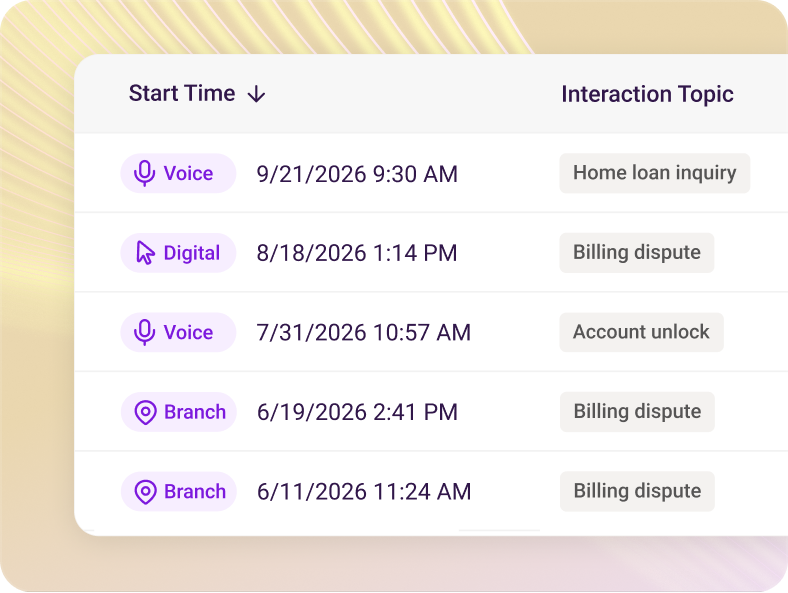Select the Billing dispute tag for 6/19/2026
Viewport: 788px width, 593px height.
(637, 412)
